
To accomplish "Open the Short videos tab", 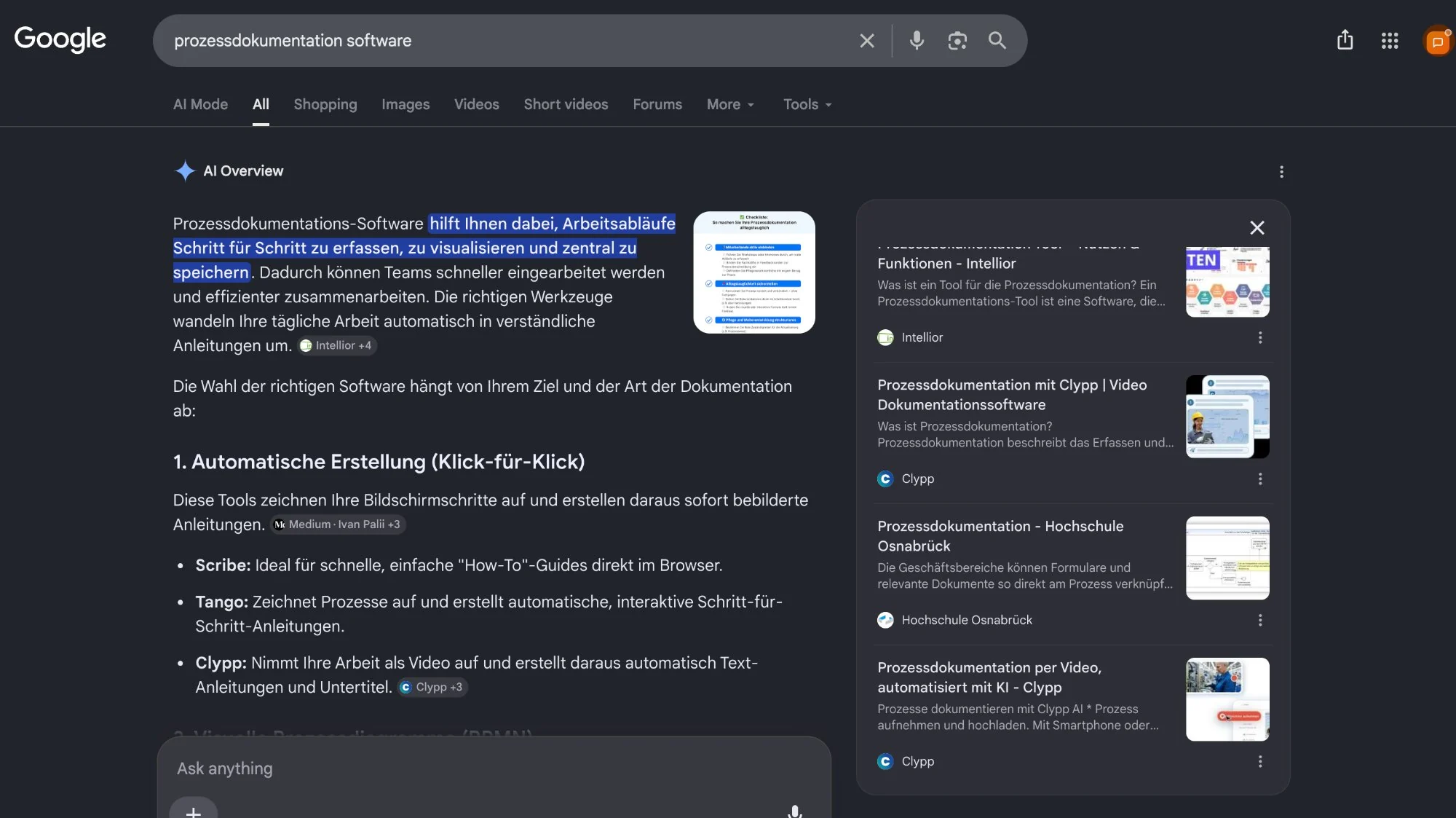I will (566, 104).
